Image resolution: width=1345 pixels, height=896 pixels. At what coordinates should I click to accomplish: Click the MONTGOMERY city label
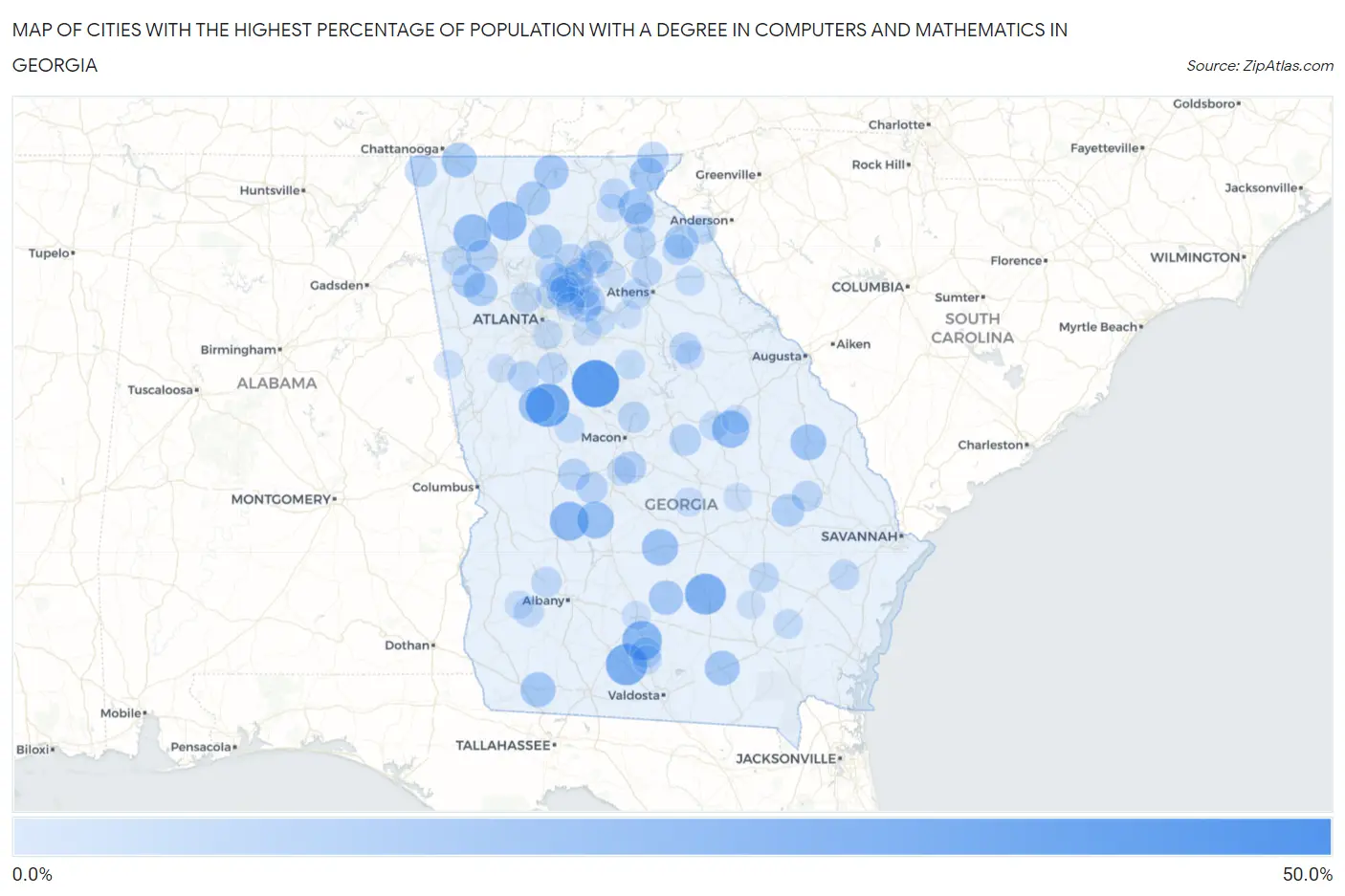[x=281, y=500]
